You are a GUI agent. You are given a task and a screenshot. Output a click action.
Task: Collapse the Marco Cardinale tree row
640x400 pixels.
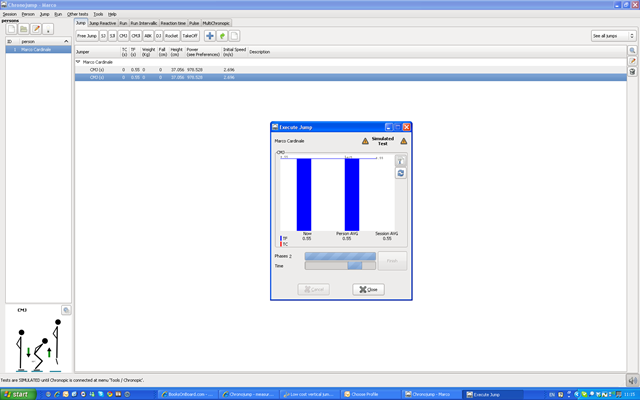click(78, 62)
